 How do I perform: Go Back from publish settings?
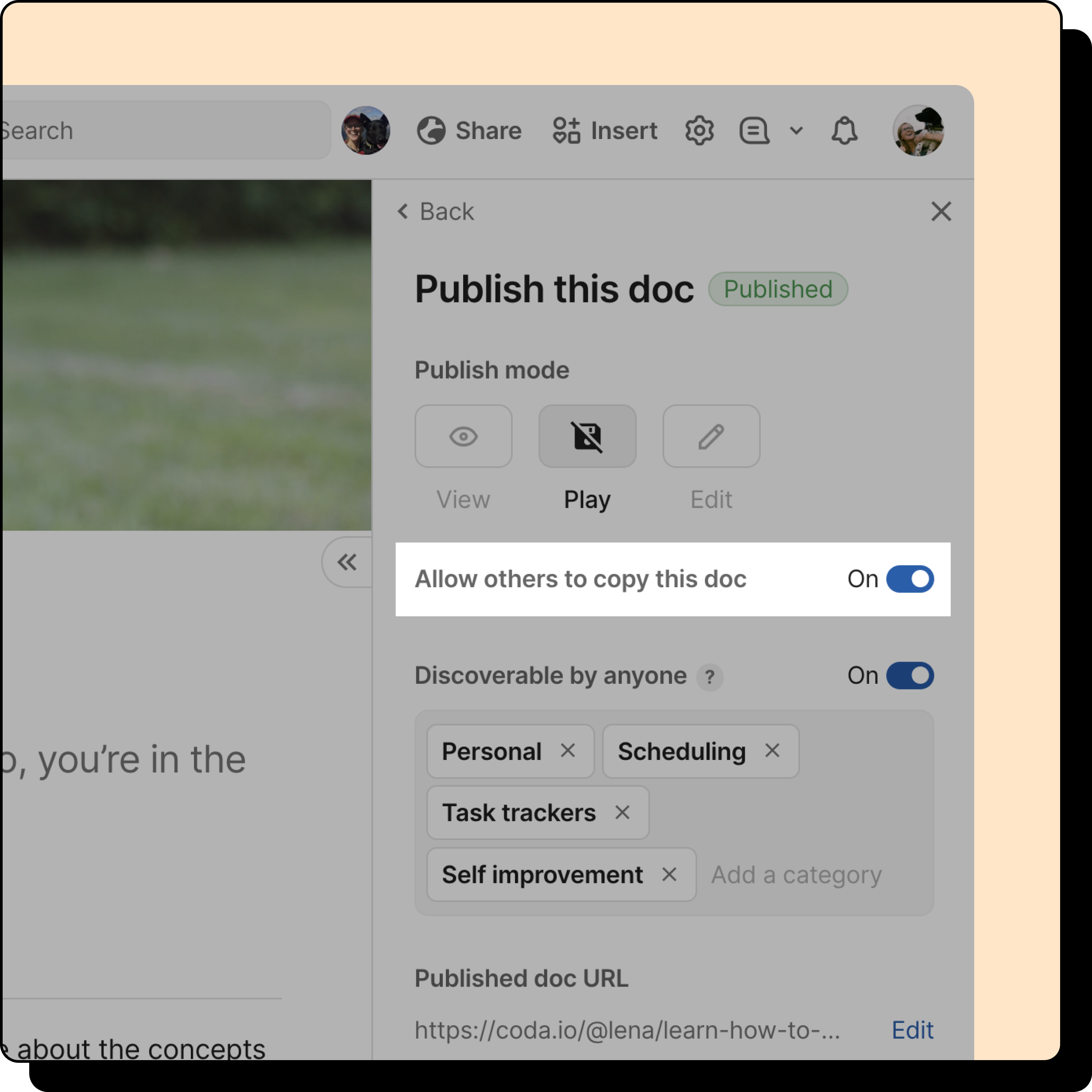point(435,211)
